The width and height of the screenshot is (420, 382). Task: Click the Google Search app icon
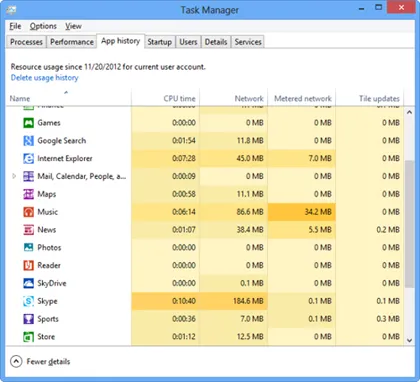pyautogui.click(x=28, y=141)
